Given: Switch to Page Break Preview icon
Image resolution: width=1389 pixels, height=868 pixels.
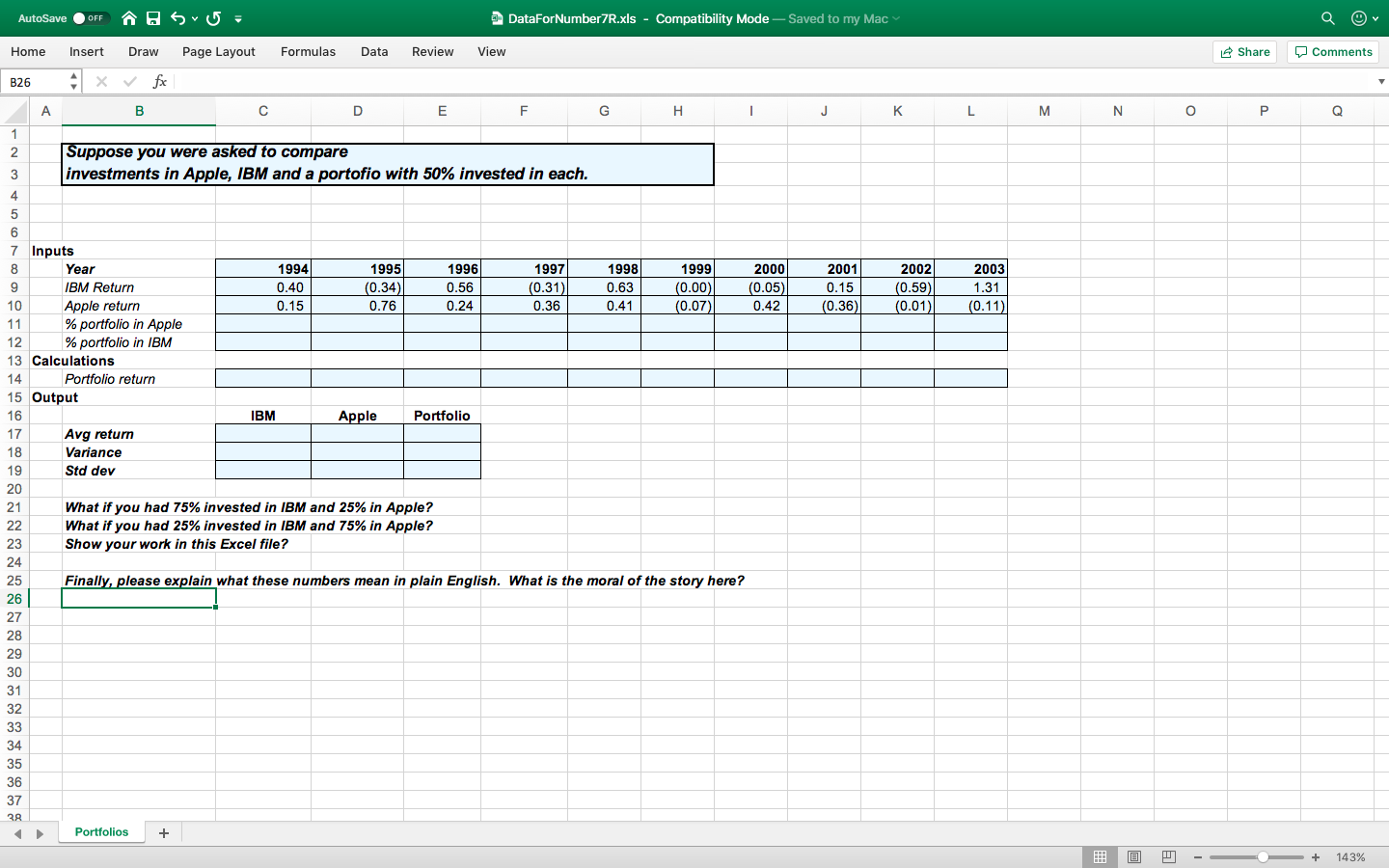Looking at the screenshot, I should click(1169, 856).
